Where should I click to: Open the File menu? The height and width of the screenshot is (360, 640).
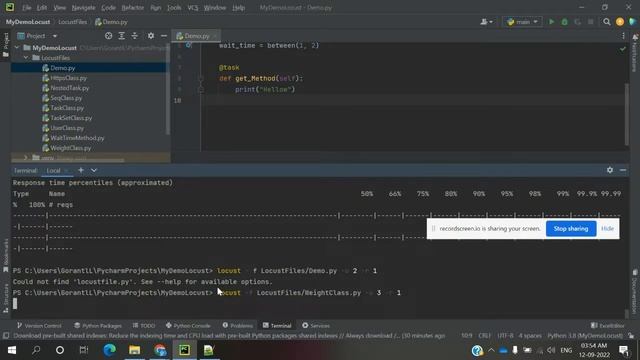click(27, 8)
